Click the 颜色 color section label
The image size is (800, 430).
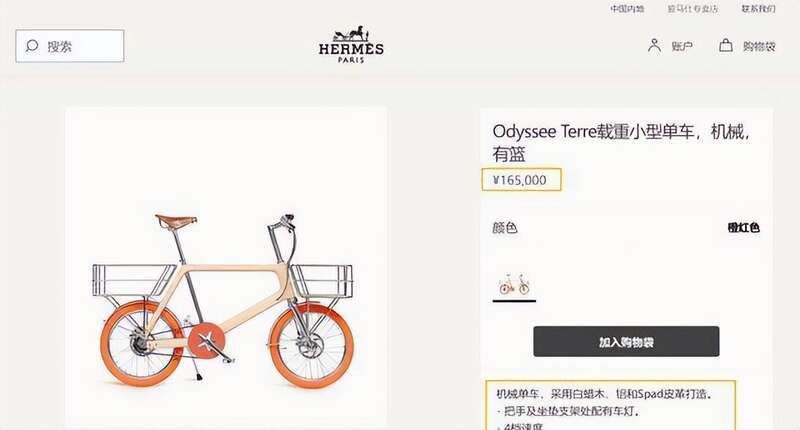coord(505,227)
